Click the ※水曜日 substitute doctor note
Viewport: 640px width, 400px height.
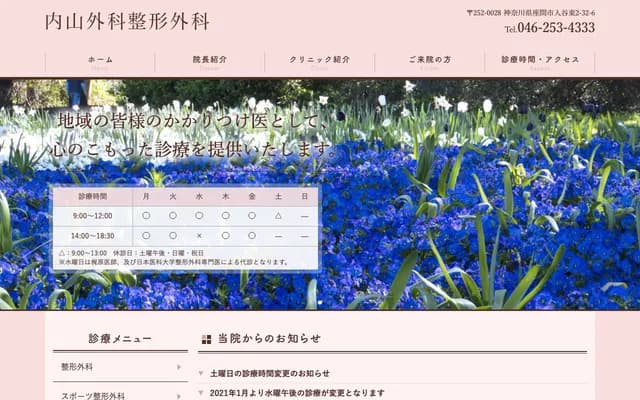pos(173,262)
